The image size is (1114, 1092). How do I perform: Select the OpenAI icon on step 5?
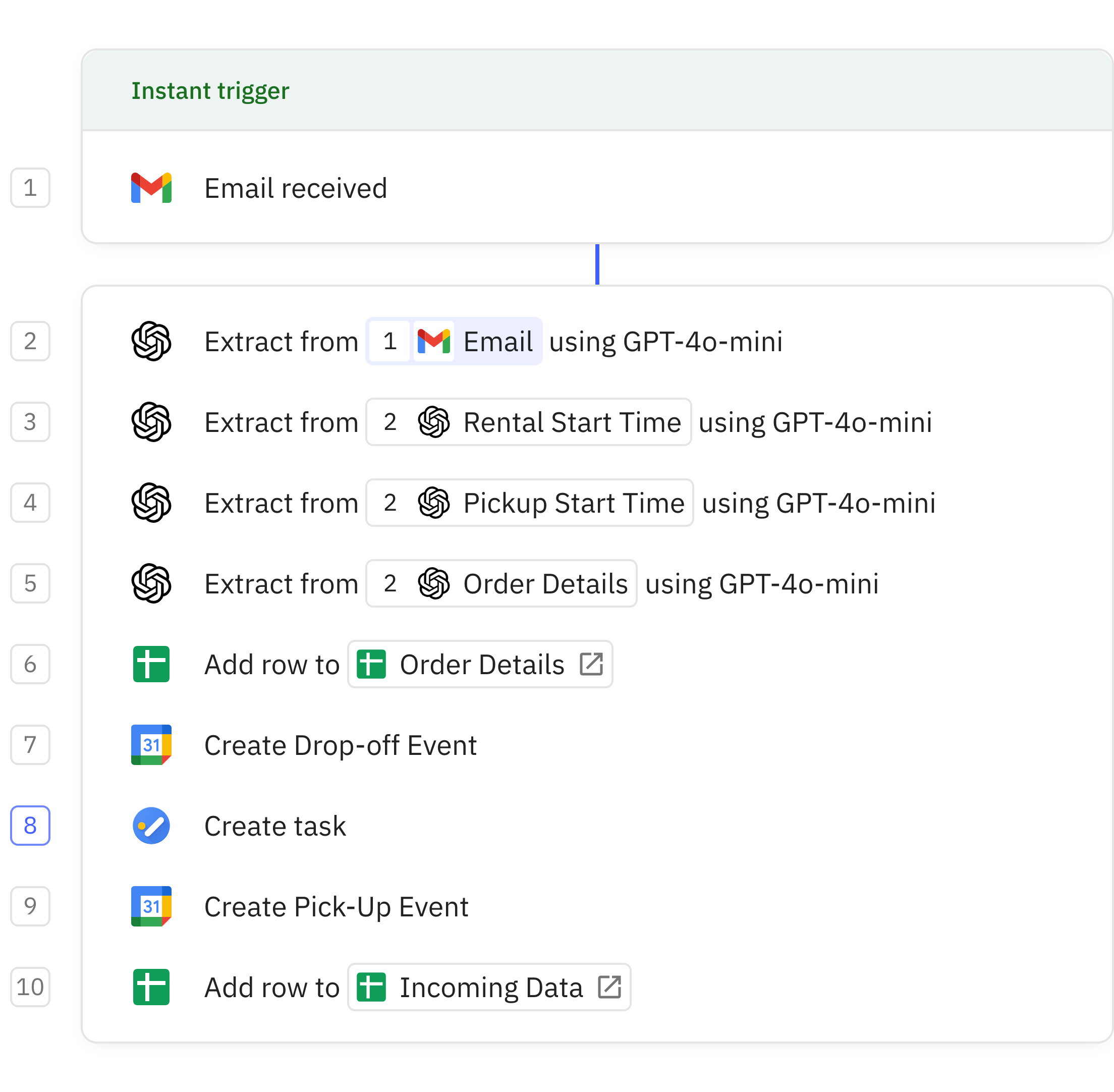tap(151, 583)
